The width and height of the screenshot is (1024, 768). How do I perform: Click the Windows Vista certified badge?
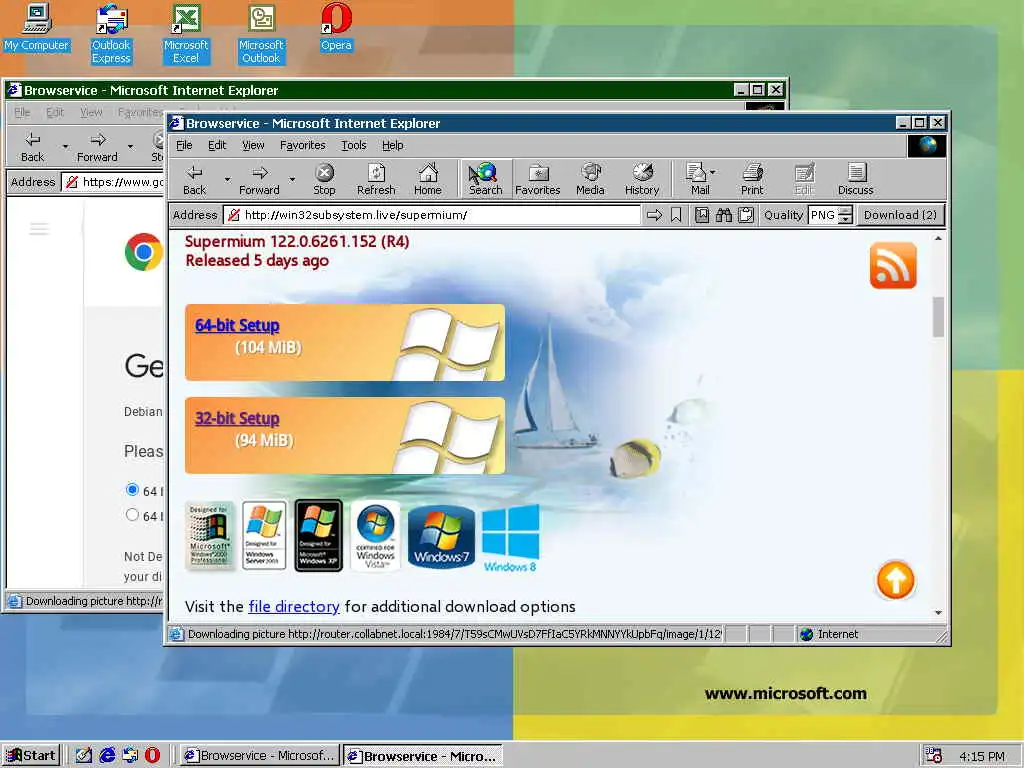click(x=376, y=536)
